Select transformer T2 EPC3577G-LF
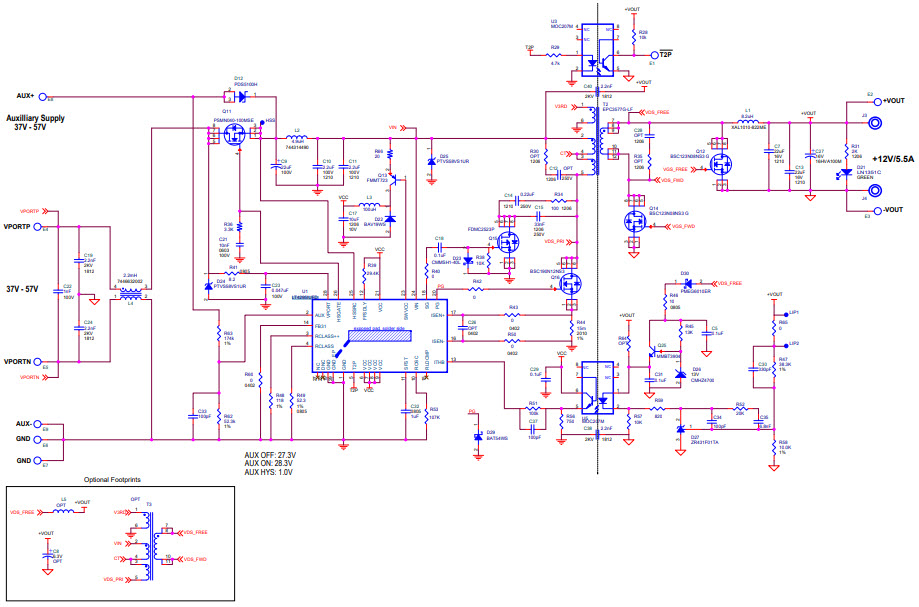This screenshot has width=919, height=607. pyautogui.click(x=596, y=139)
